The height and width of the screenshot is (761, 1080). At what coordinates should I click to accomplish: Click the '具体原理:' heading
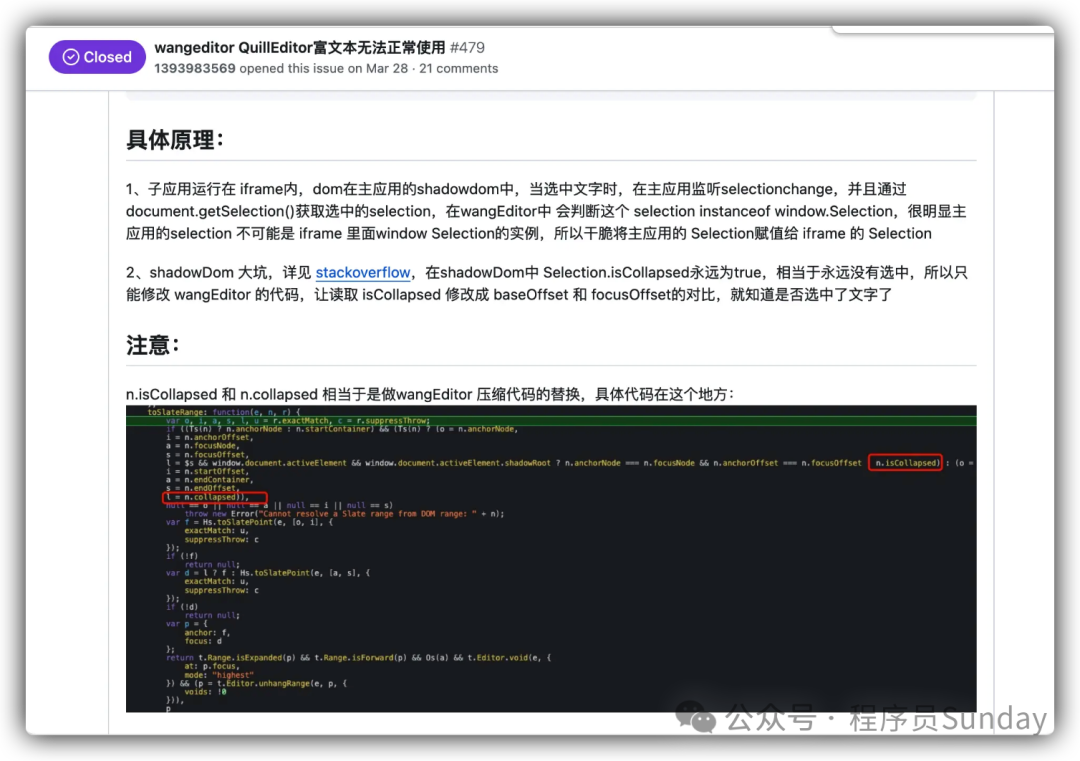coord(175,140)
